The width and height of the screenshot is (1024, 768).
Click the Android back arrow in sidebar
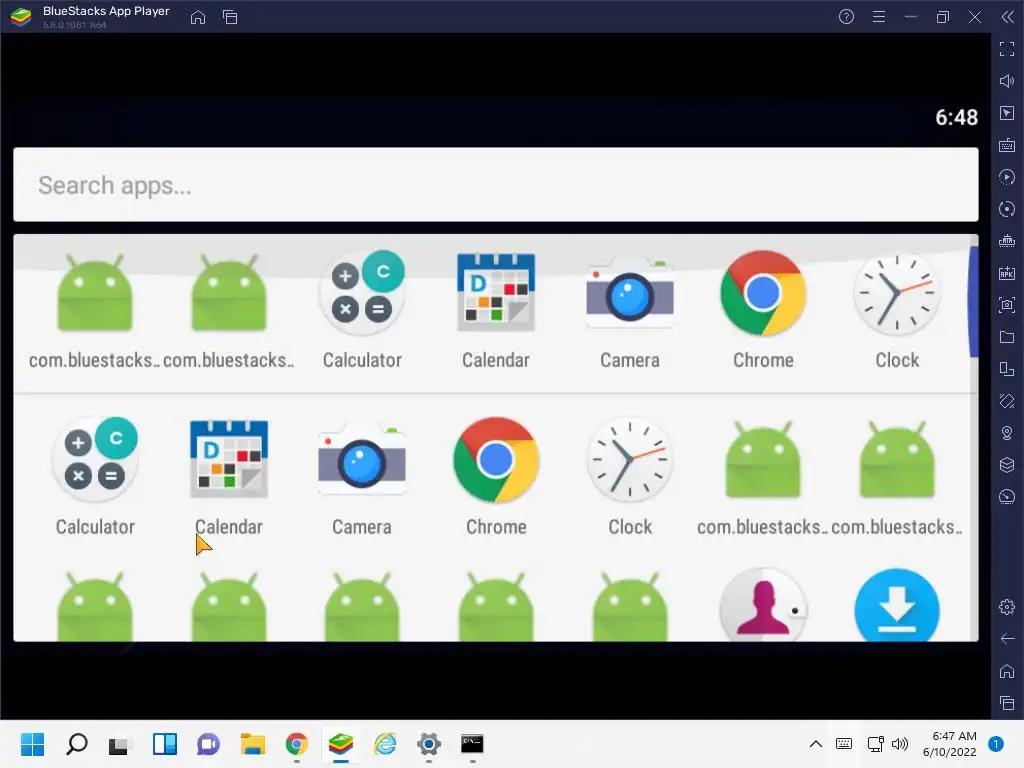pyautogui.click(x=1007, y=639)
